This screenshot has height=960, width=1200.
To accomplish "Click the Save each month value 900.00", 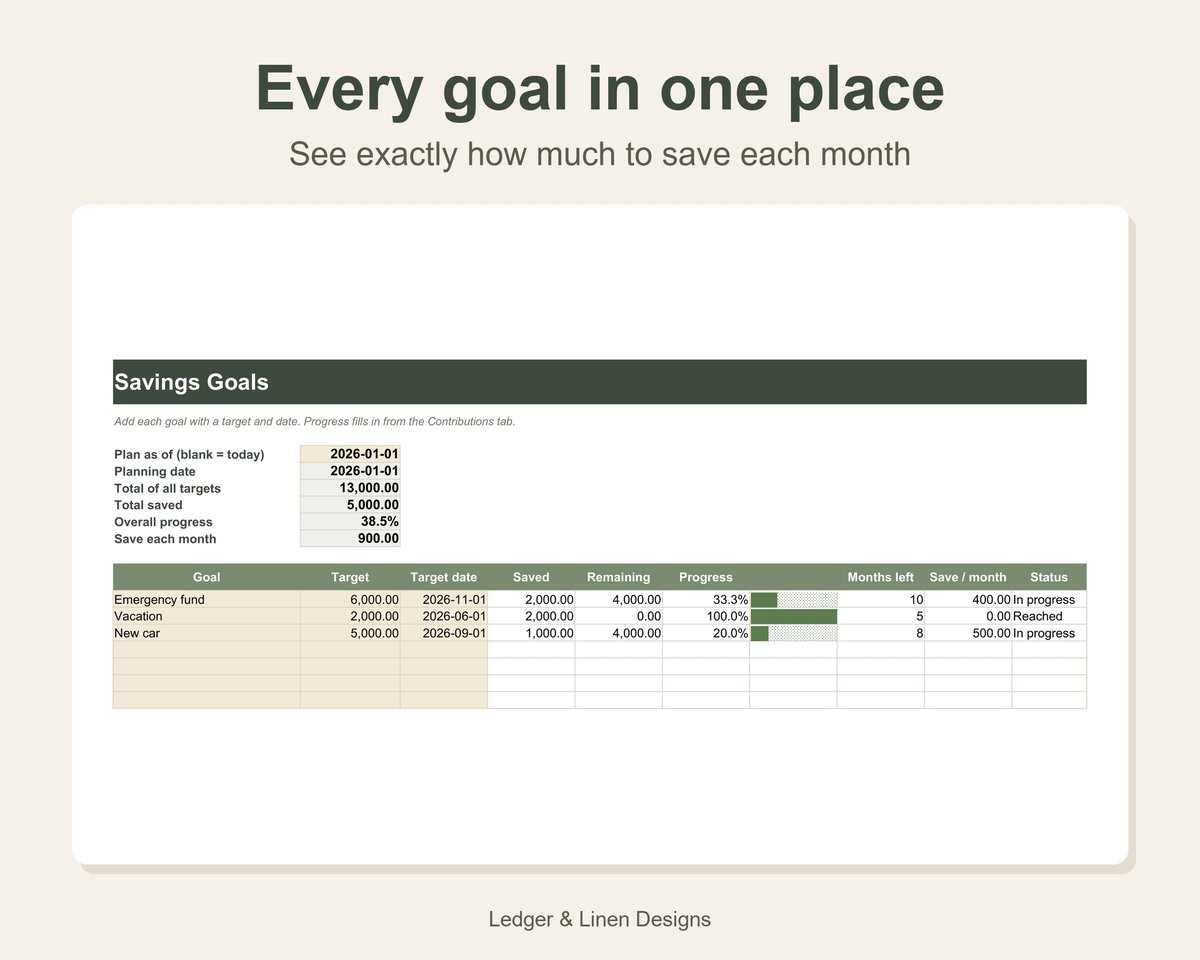I will click(x=350, y=539).
